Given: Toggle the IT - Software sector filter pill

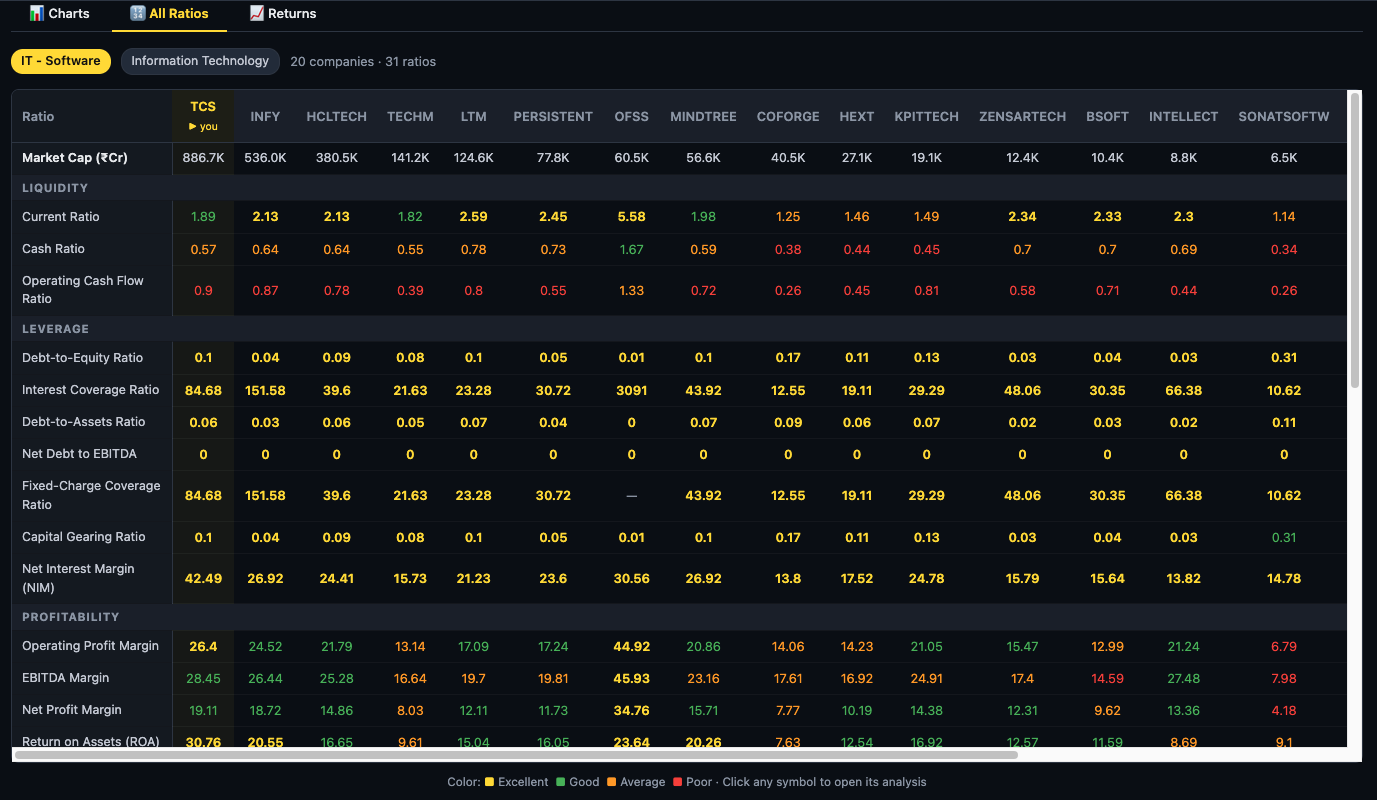Looking at the screenshot, I should [x=60, y=61].
